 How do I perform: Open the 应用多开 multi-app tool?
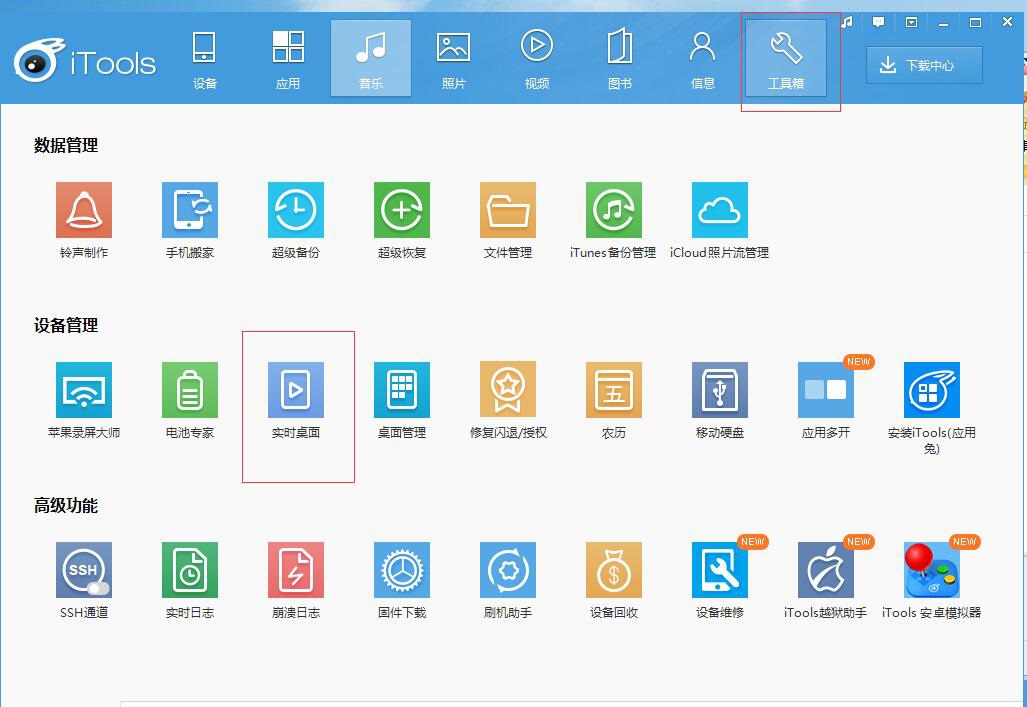click(x=826, y=390)
